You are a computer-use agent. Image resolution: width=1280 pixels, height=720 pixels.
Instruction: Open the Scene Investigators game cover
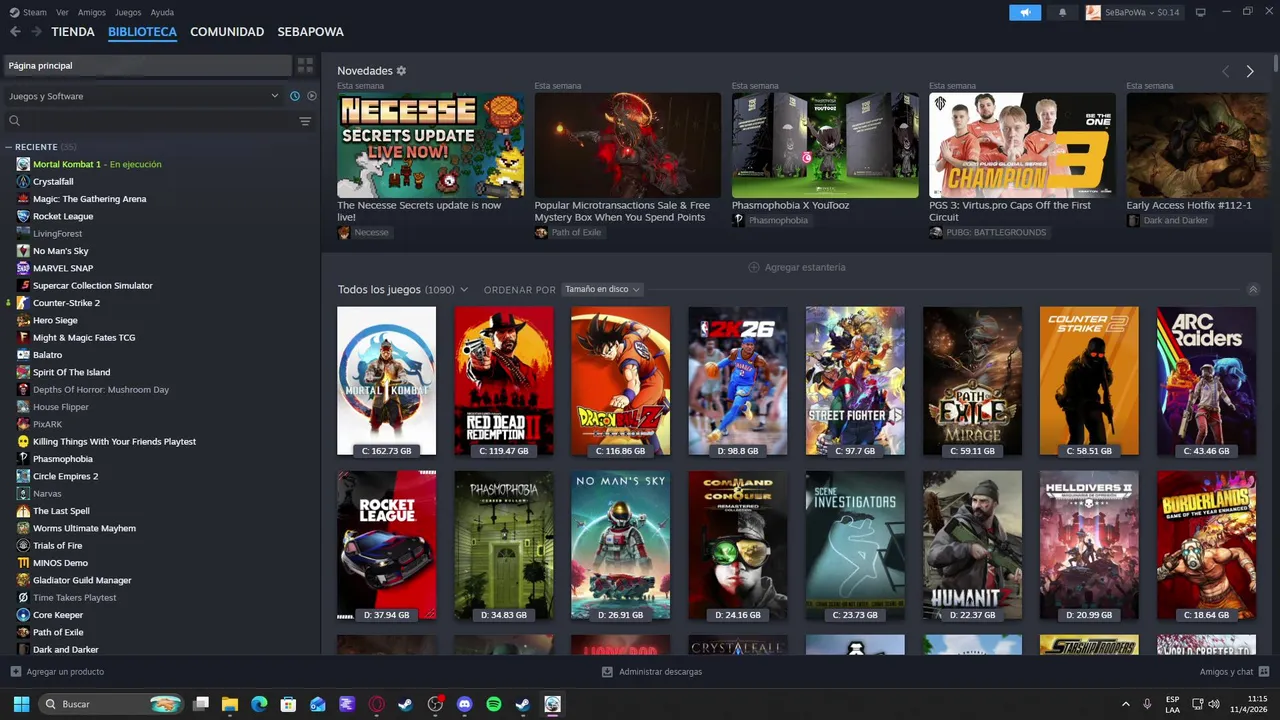click(x=855, y=545)
